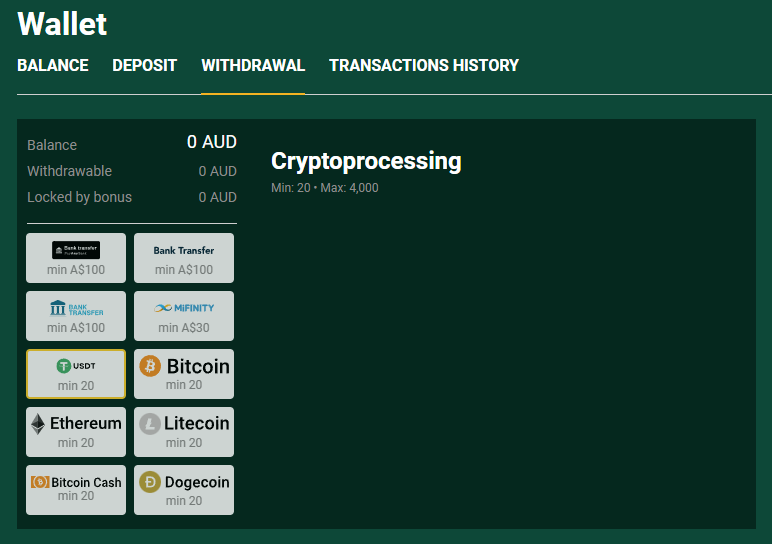772x544 pixels.
Task: Click the USDT Tether payment tile
Action: pyautogui.click(x=76, y=374)
